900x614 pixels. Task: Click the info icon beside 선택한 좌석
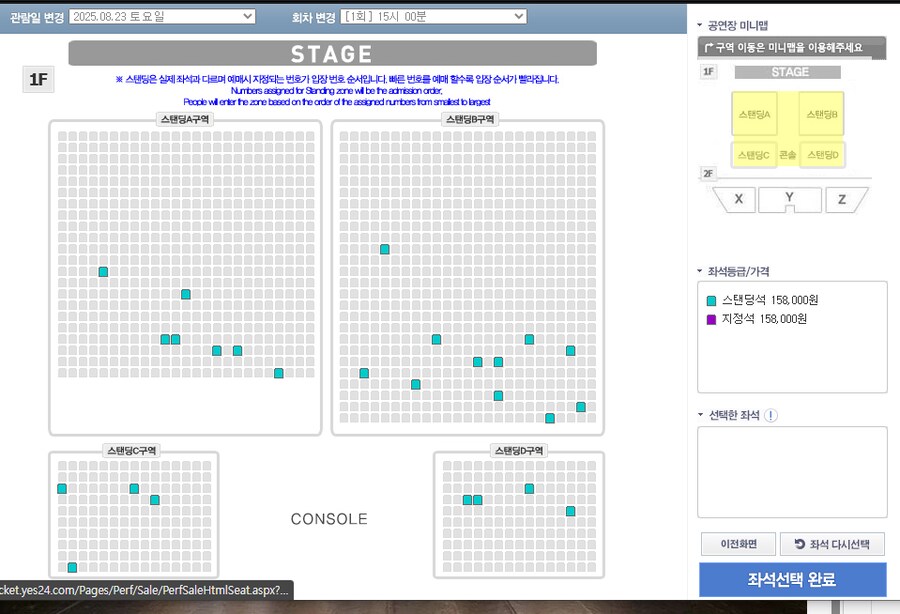point(771,415)
